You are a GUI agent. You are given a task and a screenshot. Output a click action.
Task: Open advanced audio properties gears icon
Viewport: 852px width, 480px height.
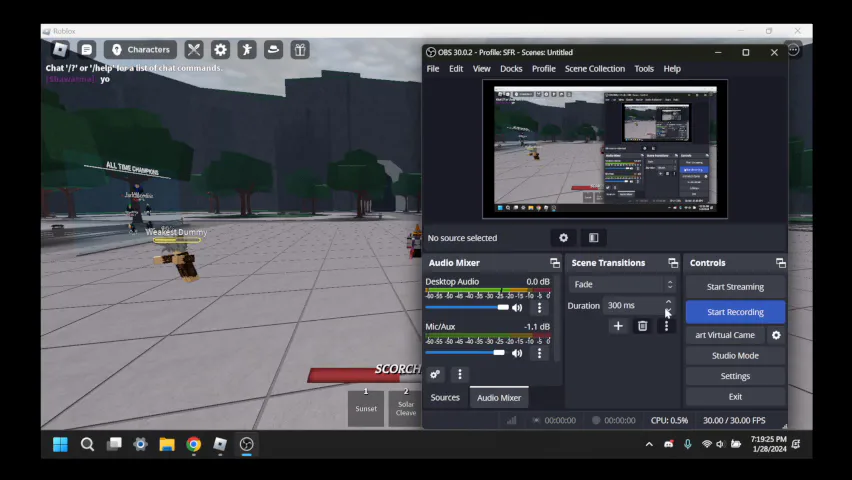[x=435, y=374]
